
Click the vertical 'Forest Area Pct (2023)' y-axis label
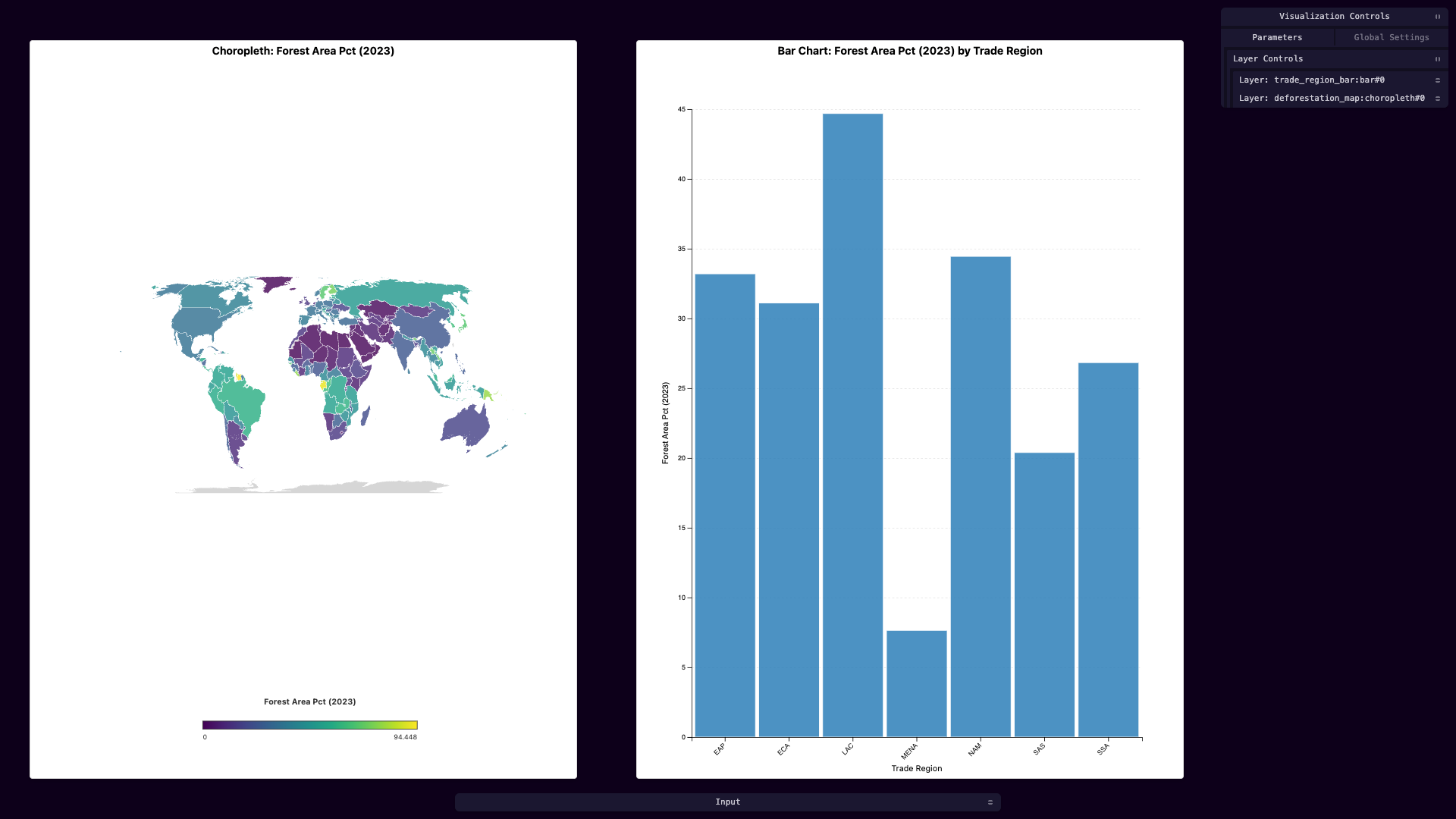tap(666, 423)
